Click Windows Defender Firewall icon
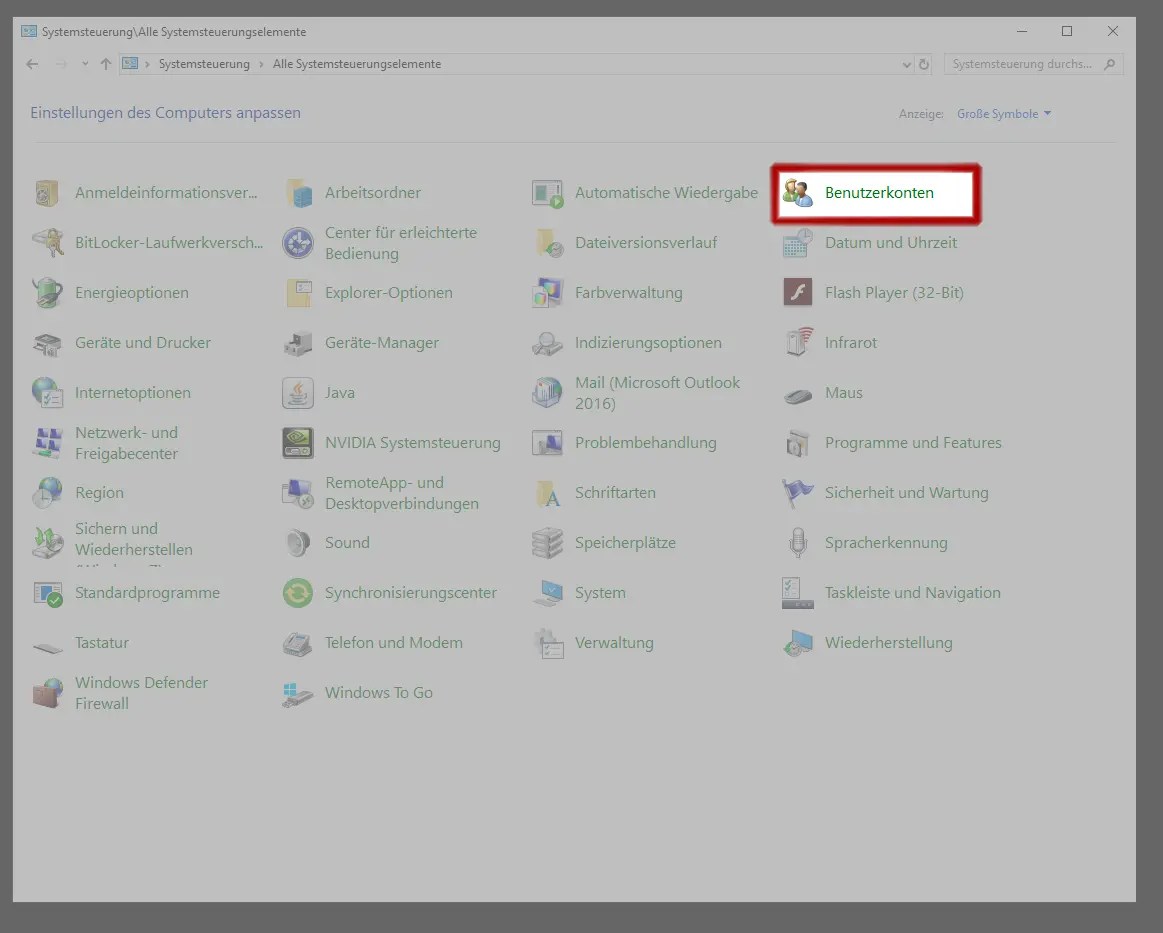This screenshot has height=933, width=1163. point(47,693)
